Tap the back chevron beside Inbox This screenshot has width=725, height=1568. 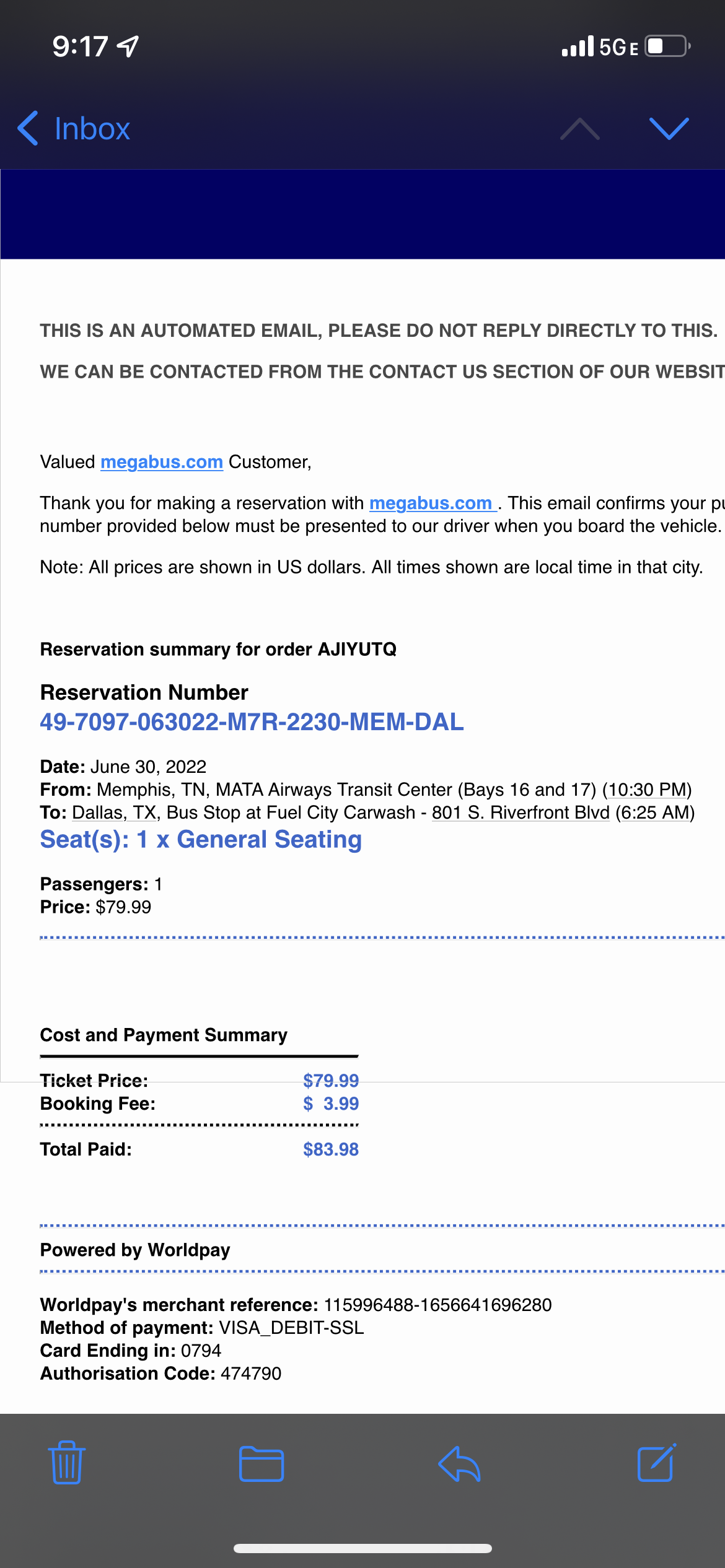click(29, 128)
